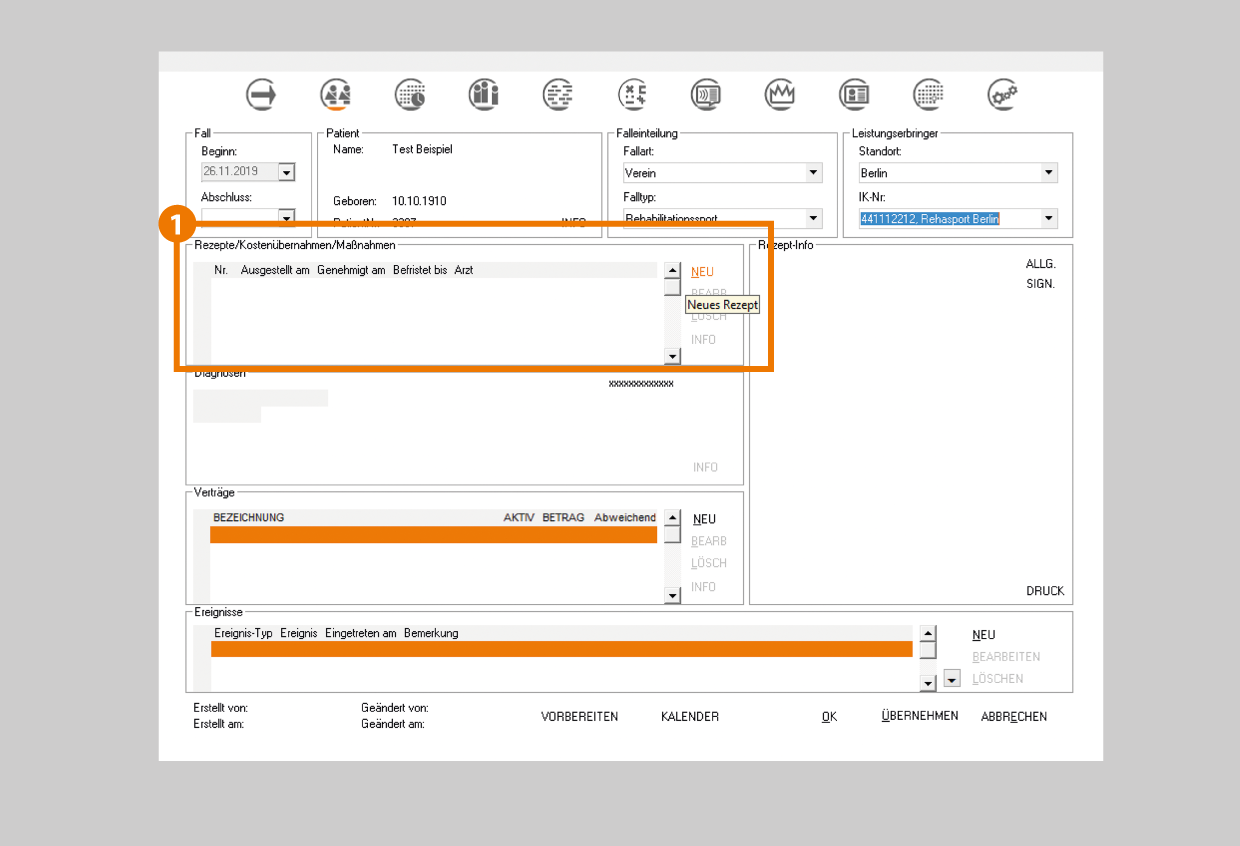Click NEU in the Verträge section
Image resolution: width=1240 pixels, height=846 pixels.
704,519
